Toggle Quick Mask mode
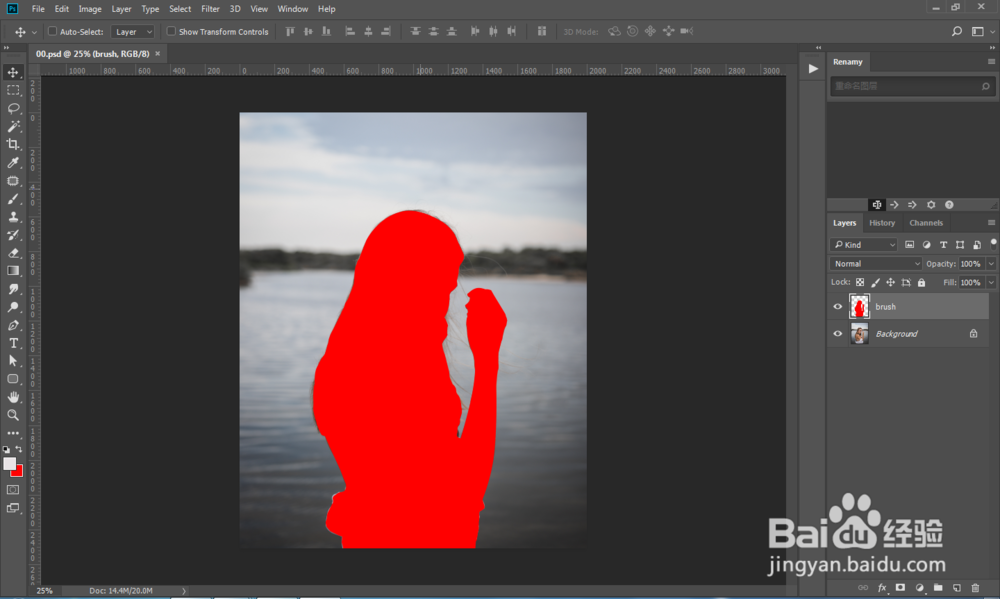This screenshot has height=599, width=1000. pos(13,489)
